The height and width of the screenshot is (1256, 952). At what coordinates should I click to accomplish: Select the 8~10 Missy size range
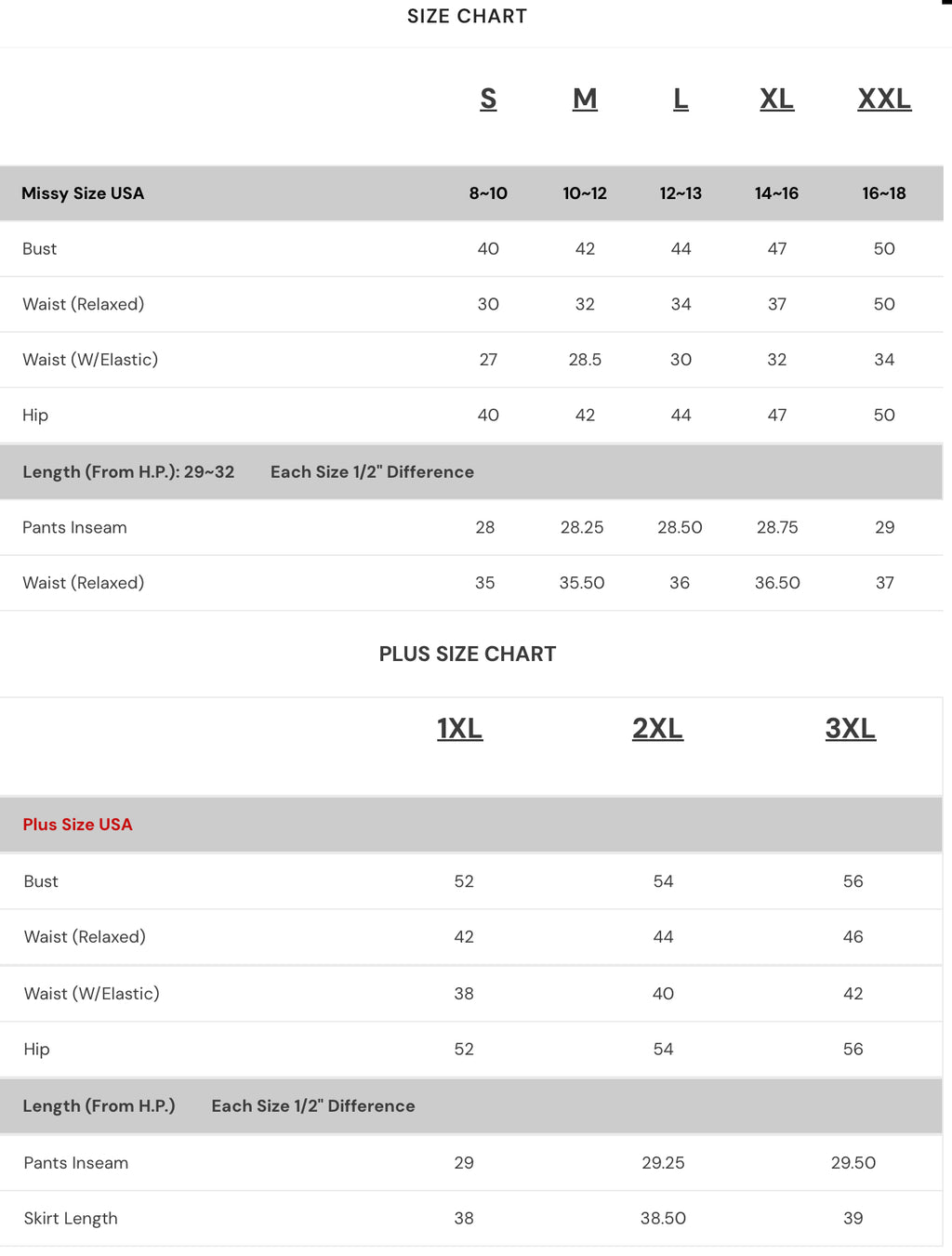[x=488, y=193]
